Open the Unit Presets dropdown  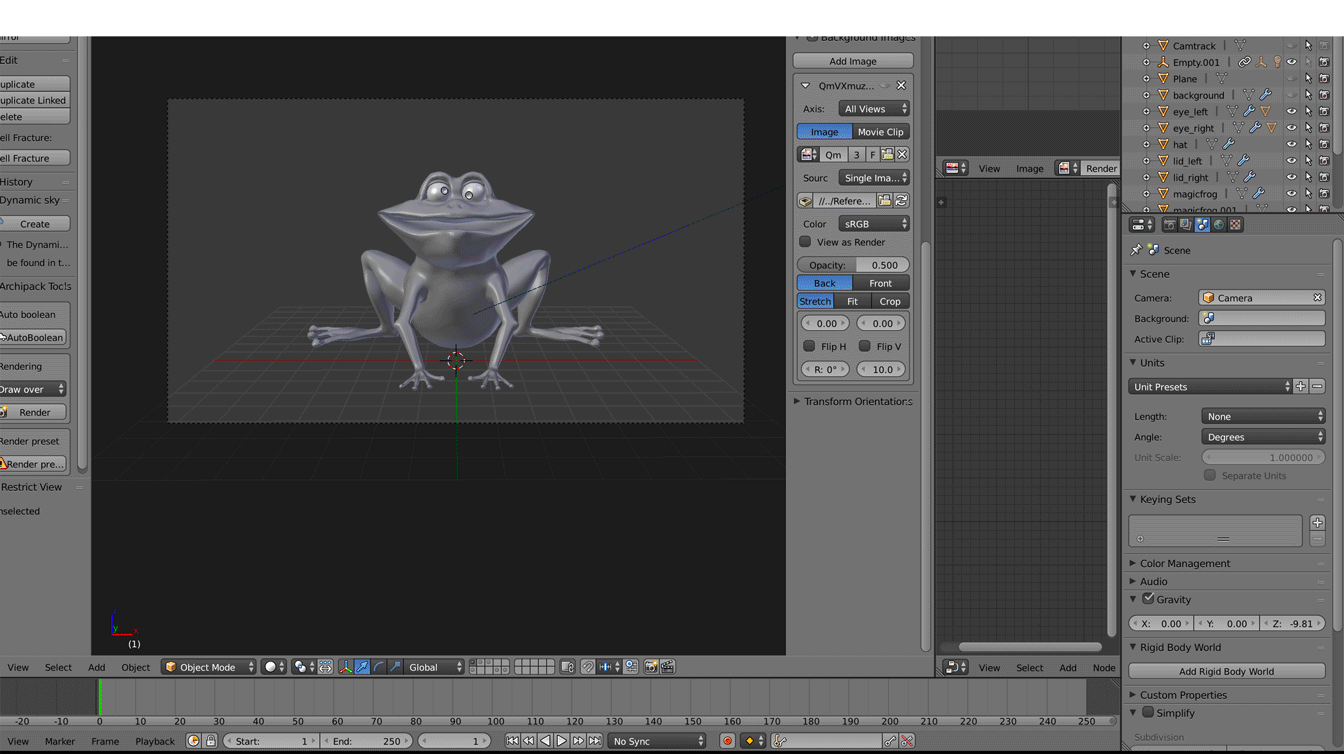pos(1211,386)
